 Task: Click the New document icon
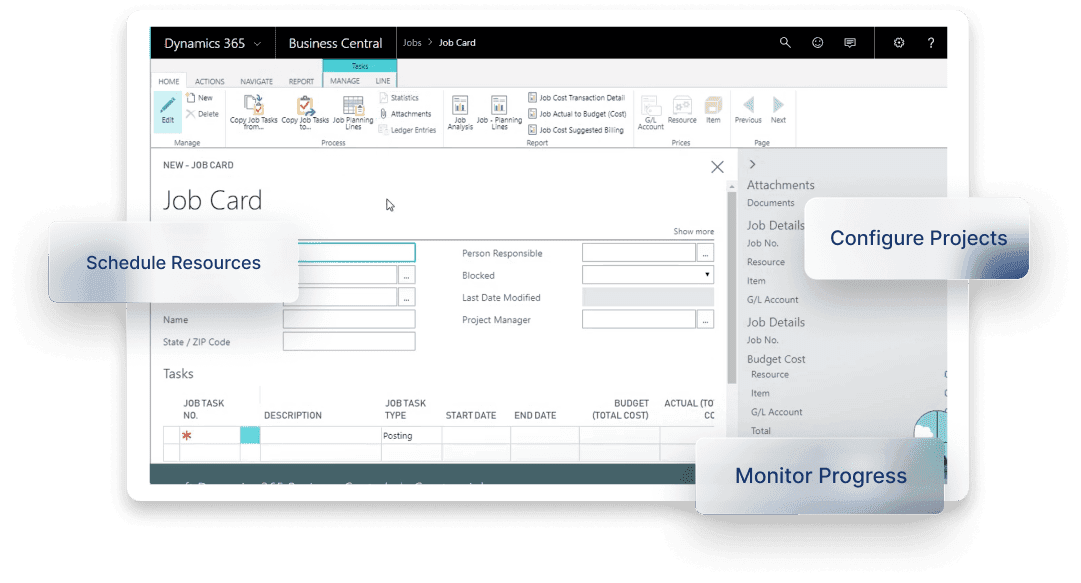192,97
